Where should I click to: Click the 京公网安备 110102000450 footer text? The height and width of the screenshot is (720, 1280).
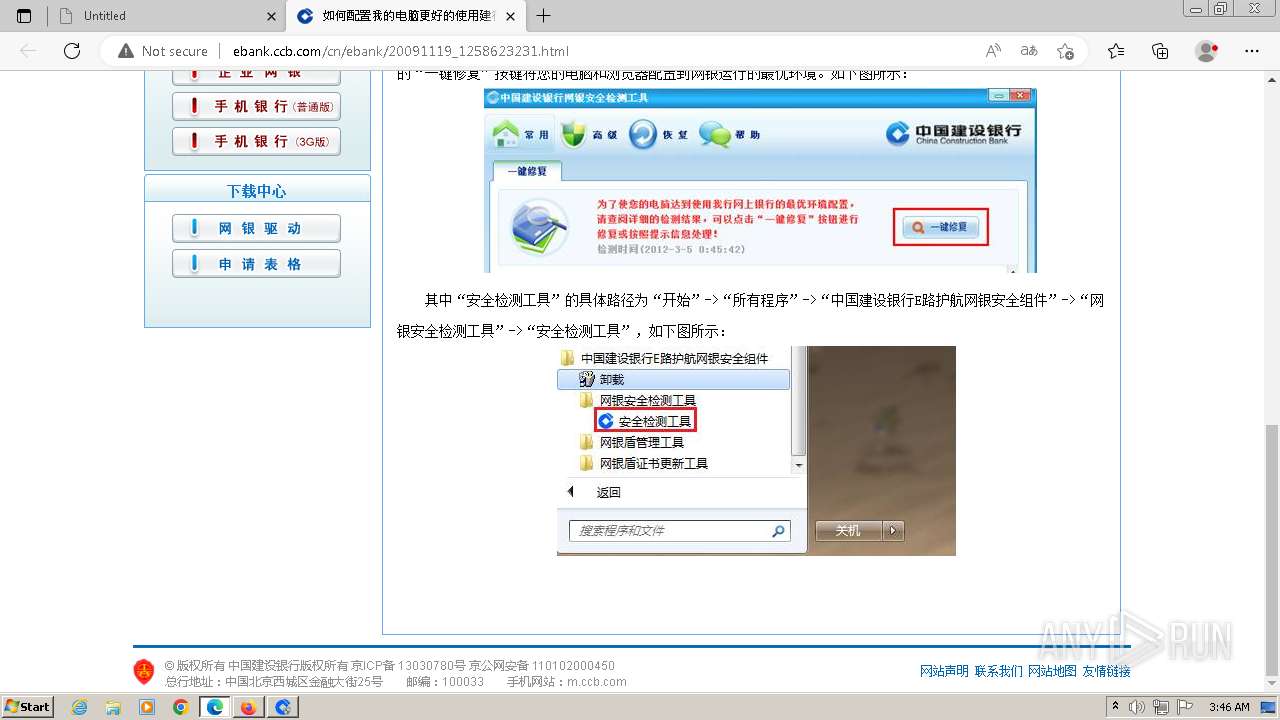coord(542,666)
